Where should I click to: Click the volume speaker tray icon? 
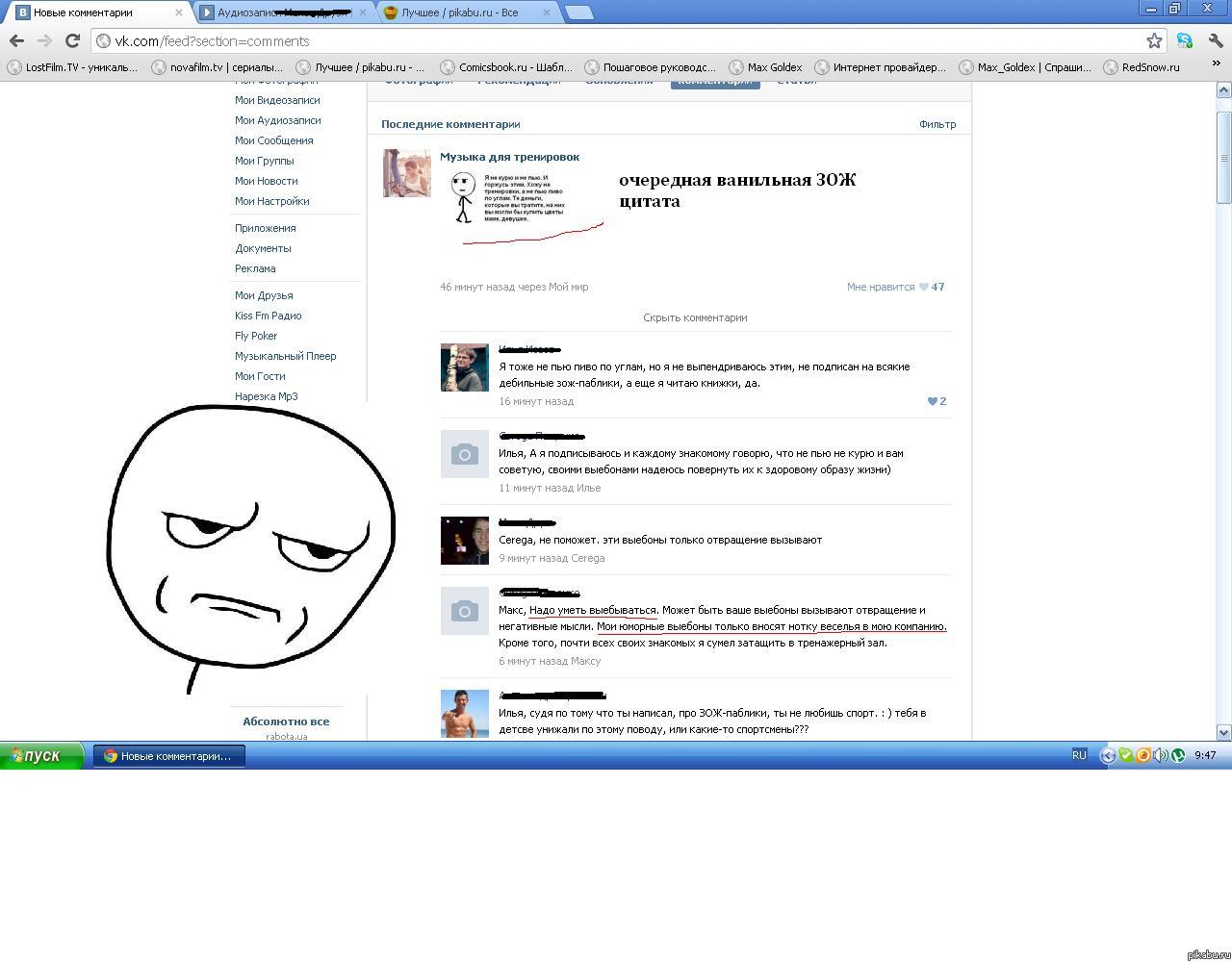tap(1161, 755)
